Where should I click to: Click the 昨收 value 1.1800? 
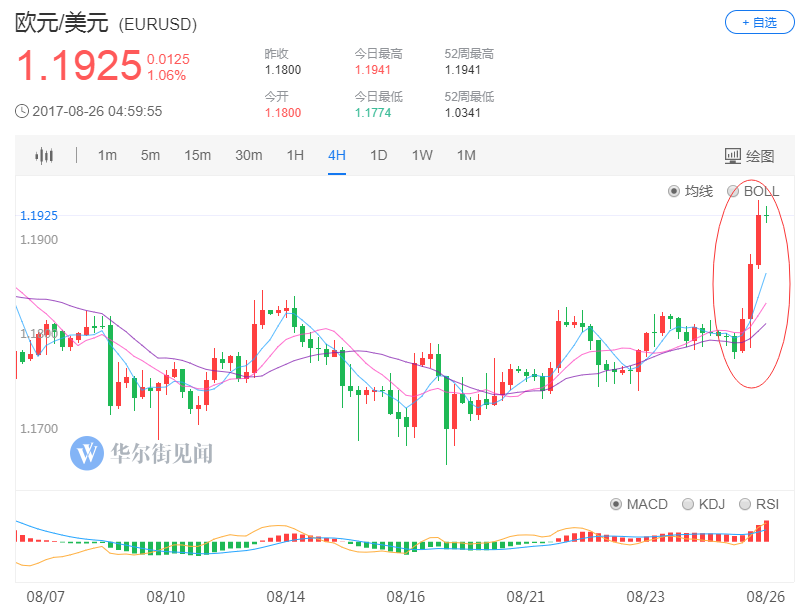click(x=283, y=70)
